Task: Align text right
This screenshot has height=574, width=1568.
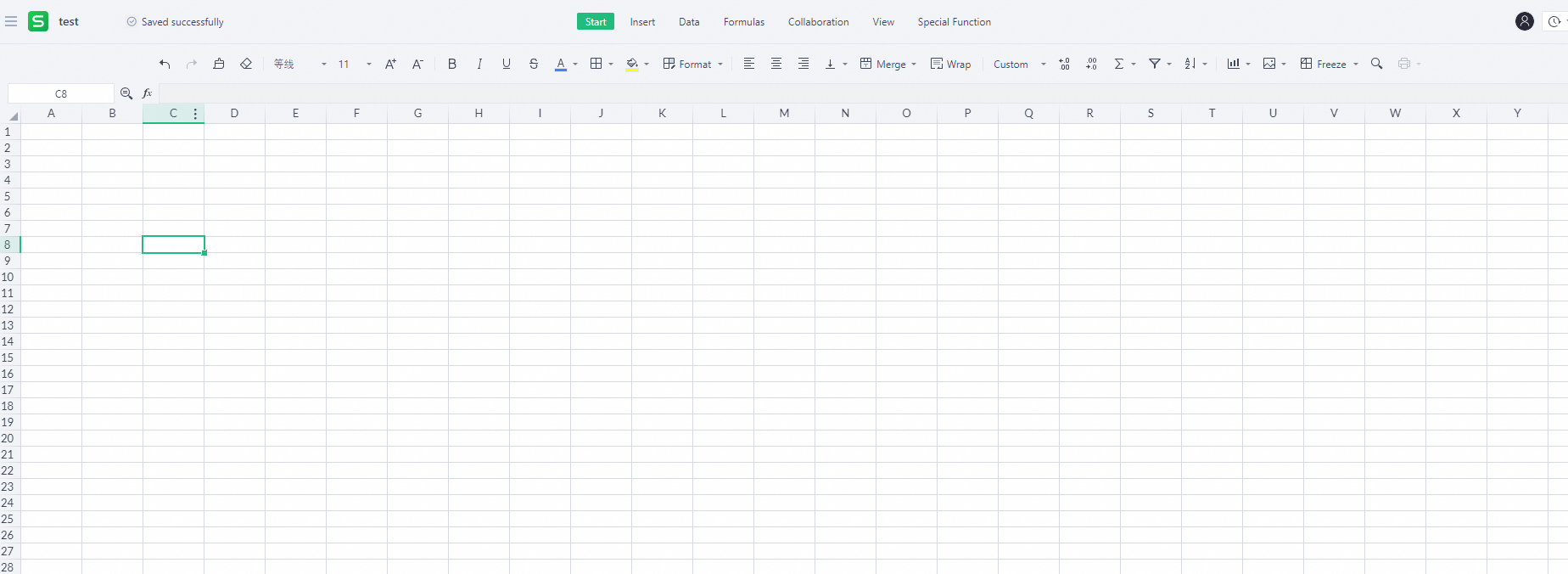Action: point(804,64)
